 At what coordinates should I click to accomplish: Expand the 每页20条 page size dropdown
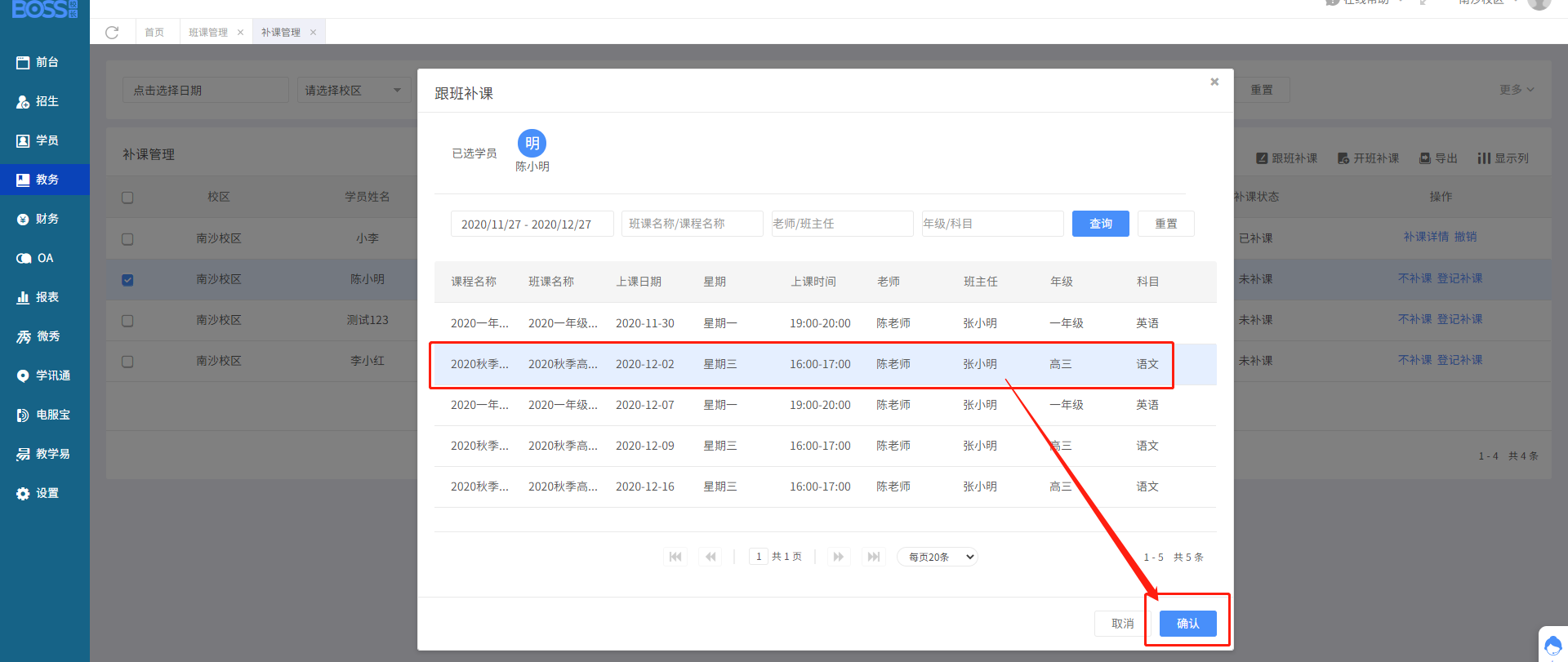pyautogui.click(x=937, y=557)
